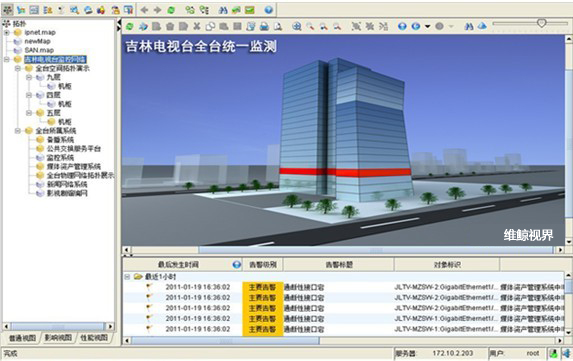Click the topology view icon at toolbar start
The height and width of the screenshot is (361, 573).
(x=7, y=10)
